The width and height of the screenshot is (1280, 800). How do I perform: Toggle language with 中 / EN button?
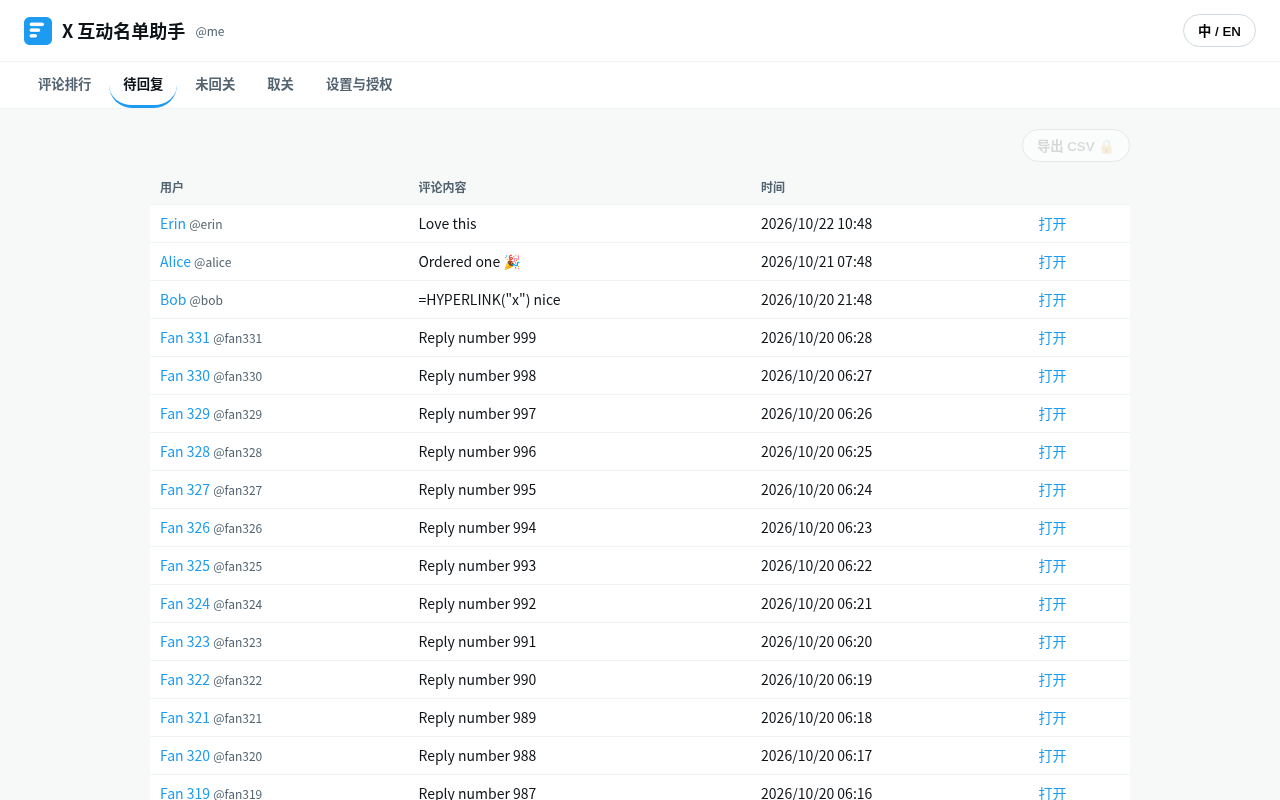tap(1219, 31)
